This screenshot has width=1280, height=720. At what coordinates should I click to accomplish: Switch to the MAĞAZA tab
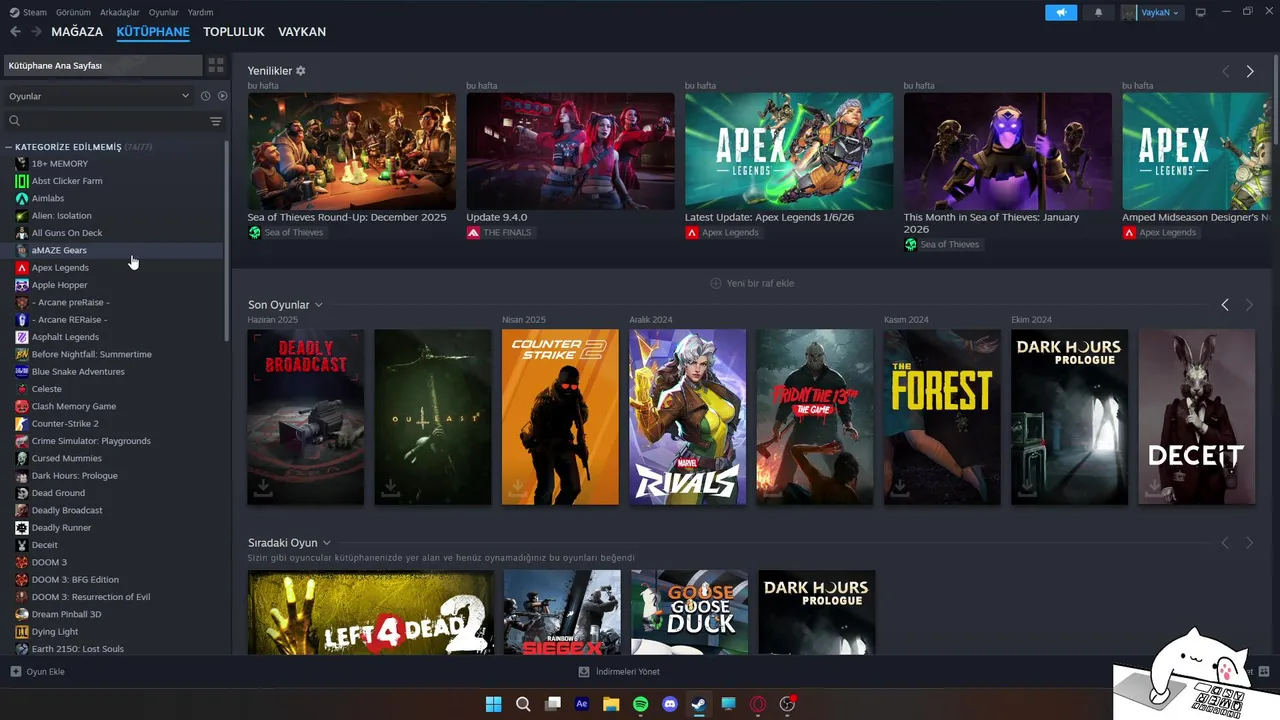point(77,32)
